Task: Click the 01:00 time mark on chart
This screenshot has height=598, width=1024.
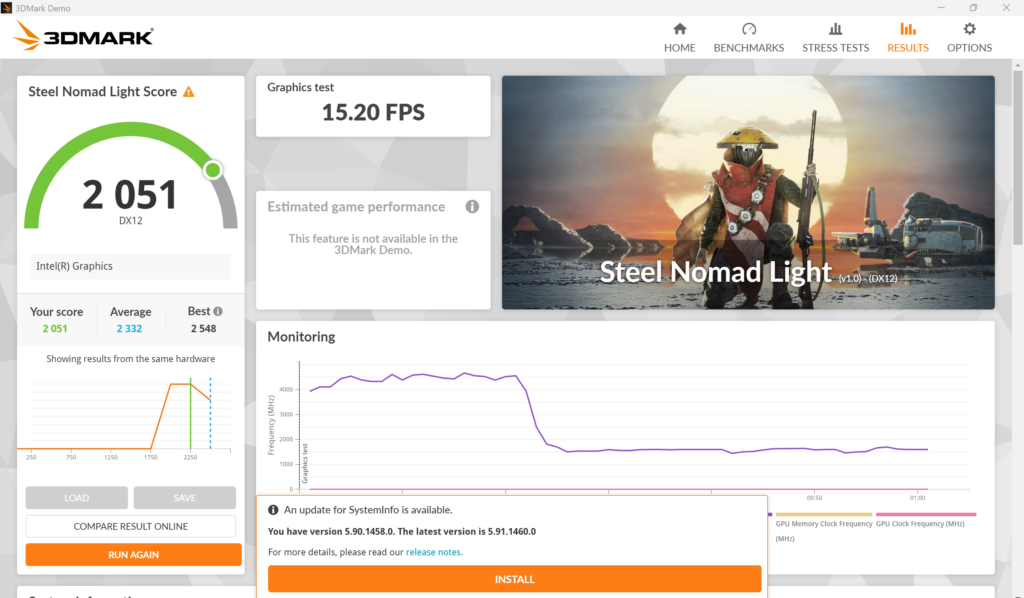Action: click(x=918, y=497)
